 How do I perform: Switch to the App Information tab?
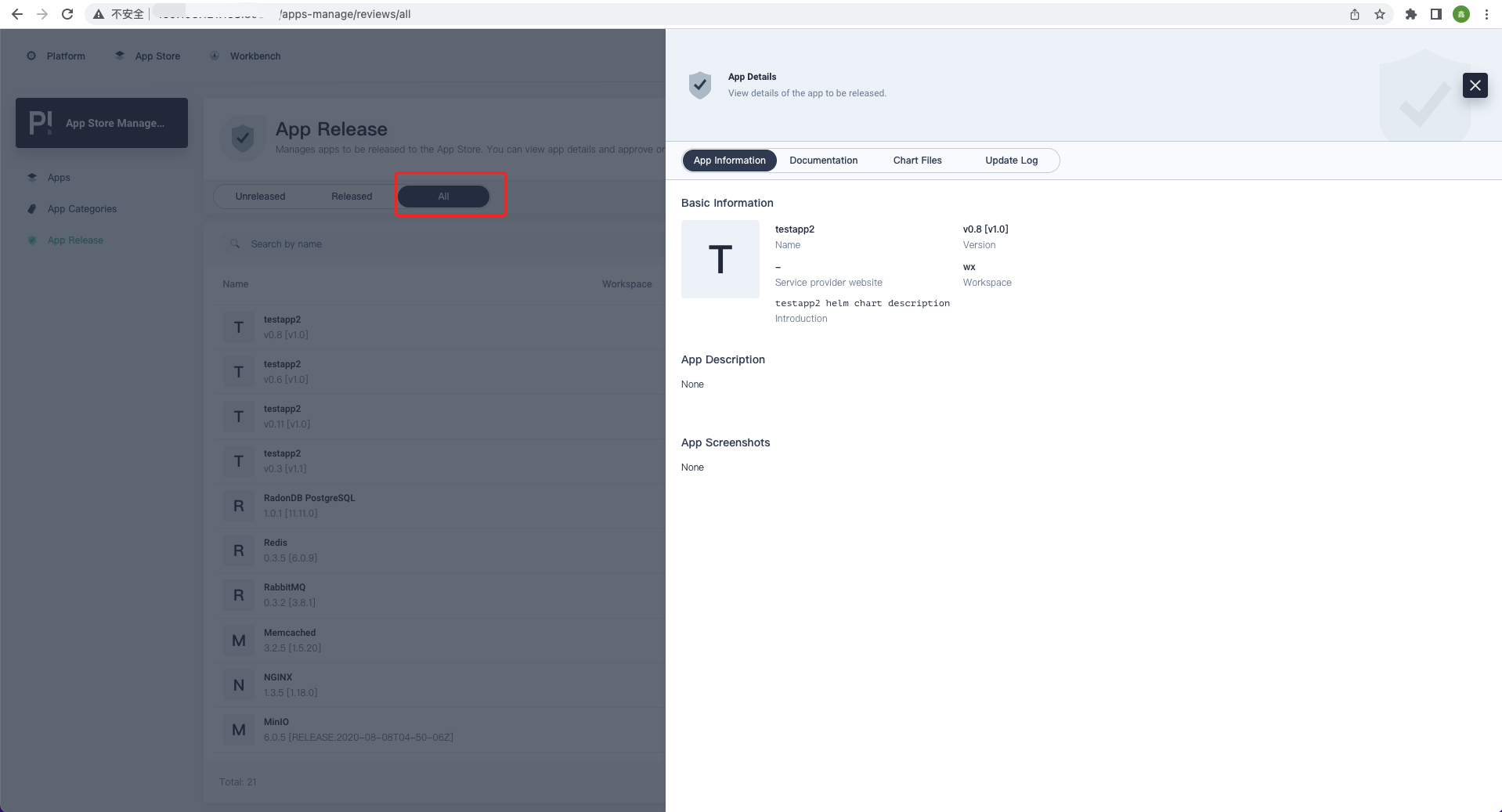tap(729, 161)
